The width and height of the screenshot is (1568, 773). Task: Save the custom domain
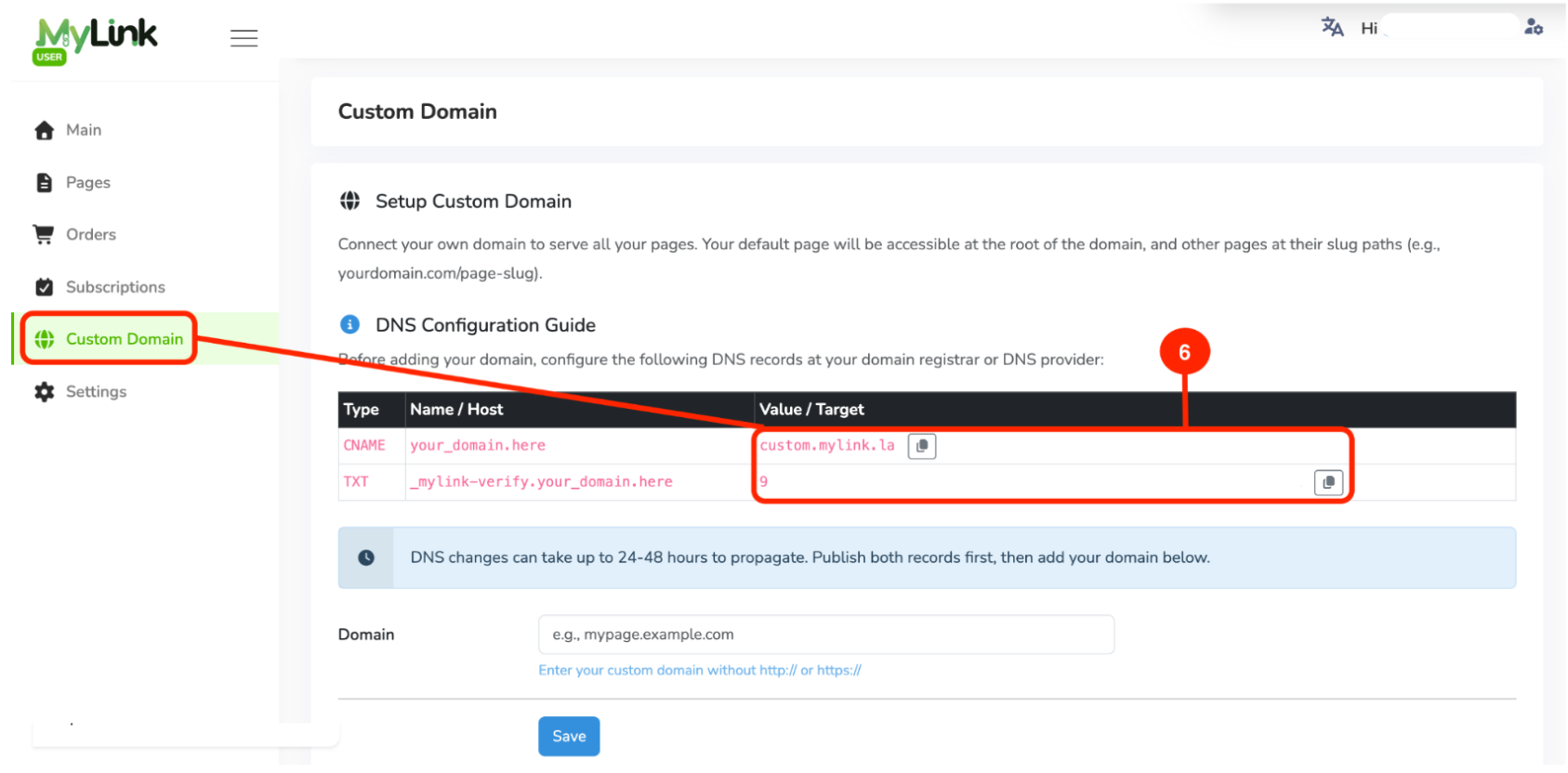569,736
